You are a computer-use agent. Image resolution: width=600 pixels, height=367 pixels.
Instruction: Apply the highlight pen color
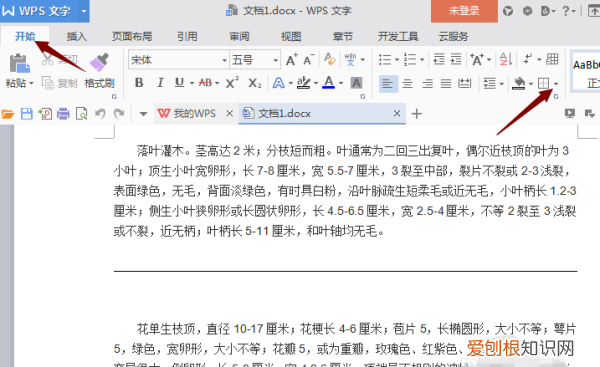304,83
